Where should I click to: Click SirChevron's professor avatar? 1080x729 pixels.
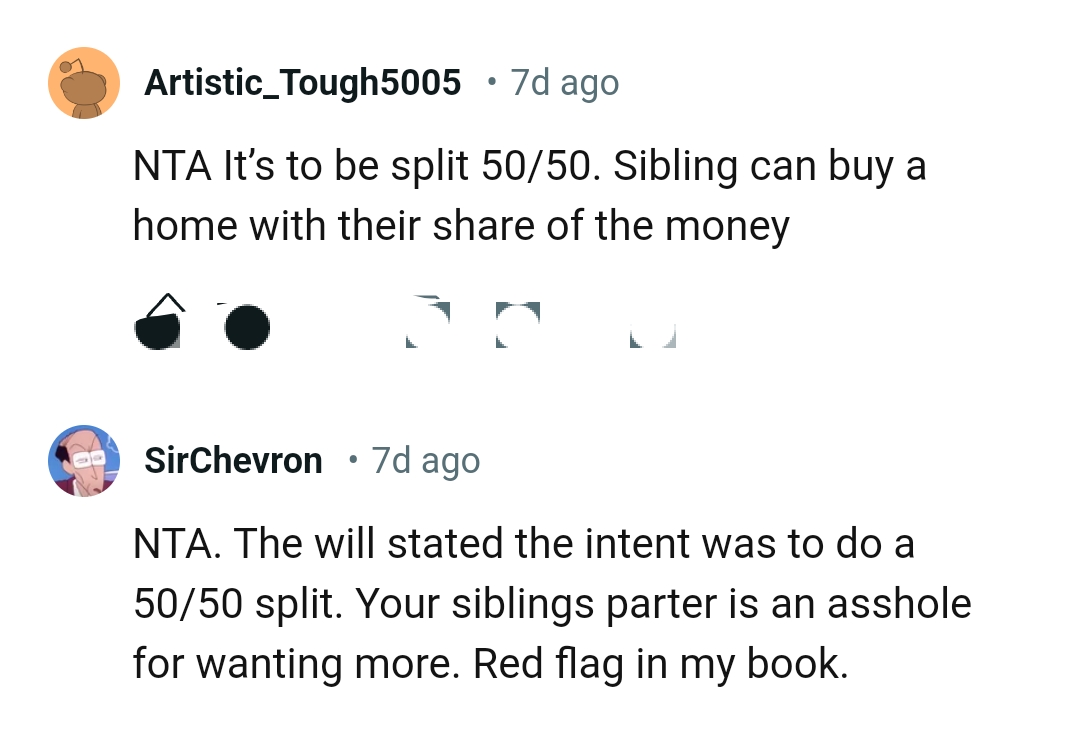[84, 461]
